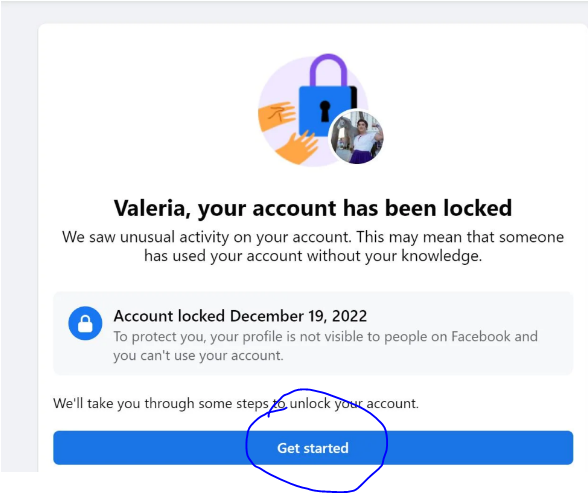588x493 pixels.
Task: Click the light purple circle behind the padlock
Action: click(313, 111)
